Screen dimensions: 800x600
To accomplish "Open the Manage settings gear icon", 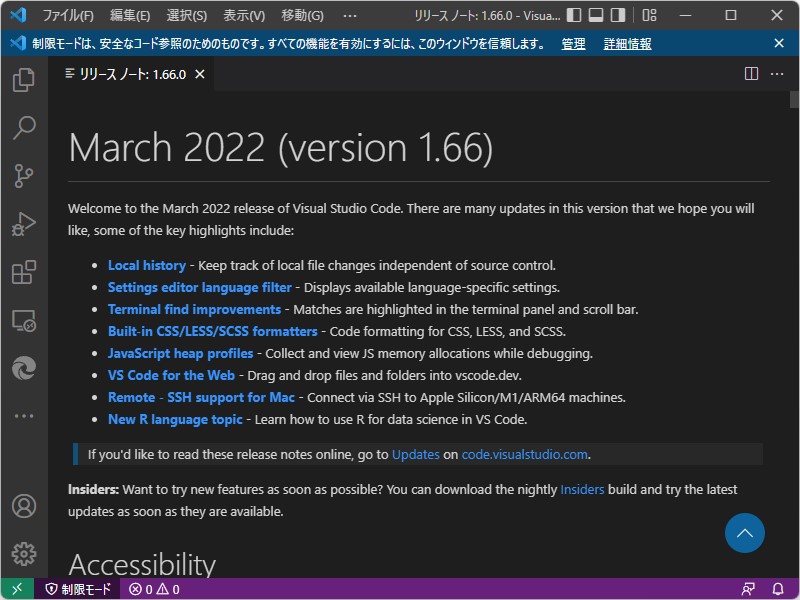I will [x=22, y=553].
